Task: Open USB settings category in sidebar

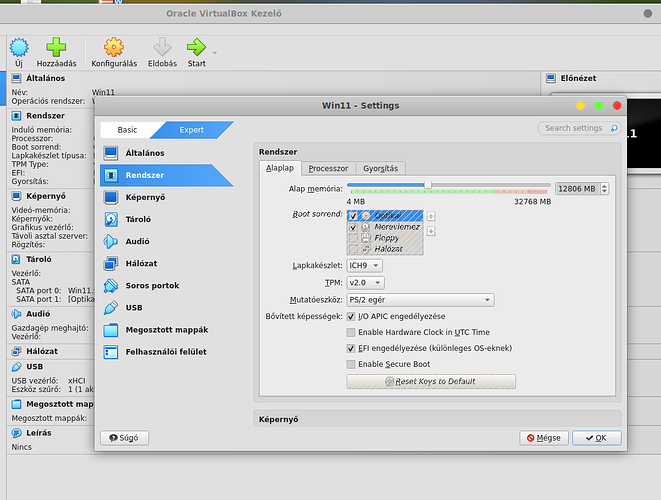Action: (x=134, y=307)
